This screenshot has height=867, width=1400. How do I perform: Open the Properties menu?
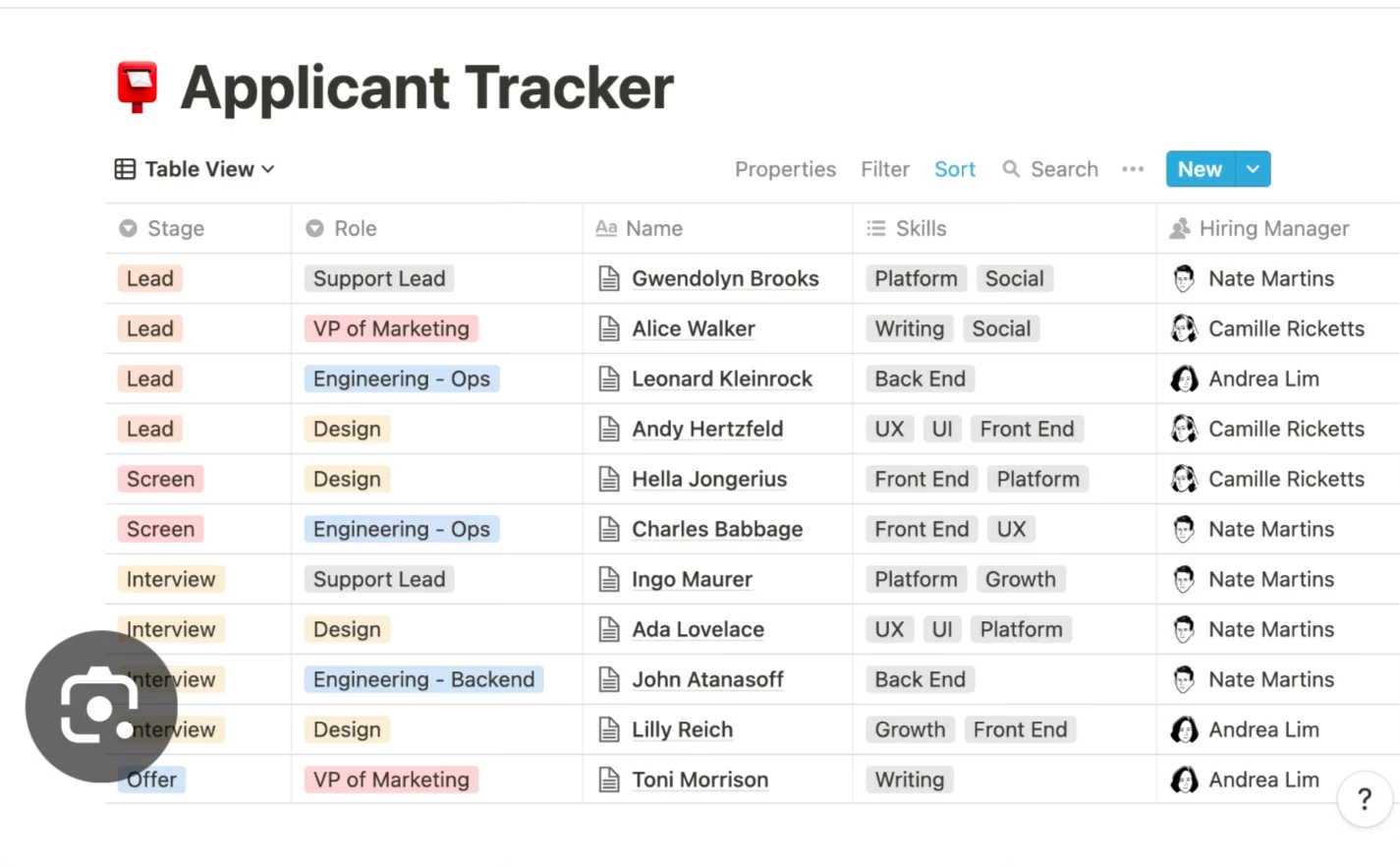pyautogui.click(x=785, y=169)
